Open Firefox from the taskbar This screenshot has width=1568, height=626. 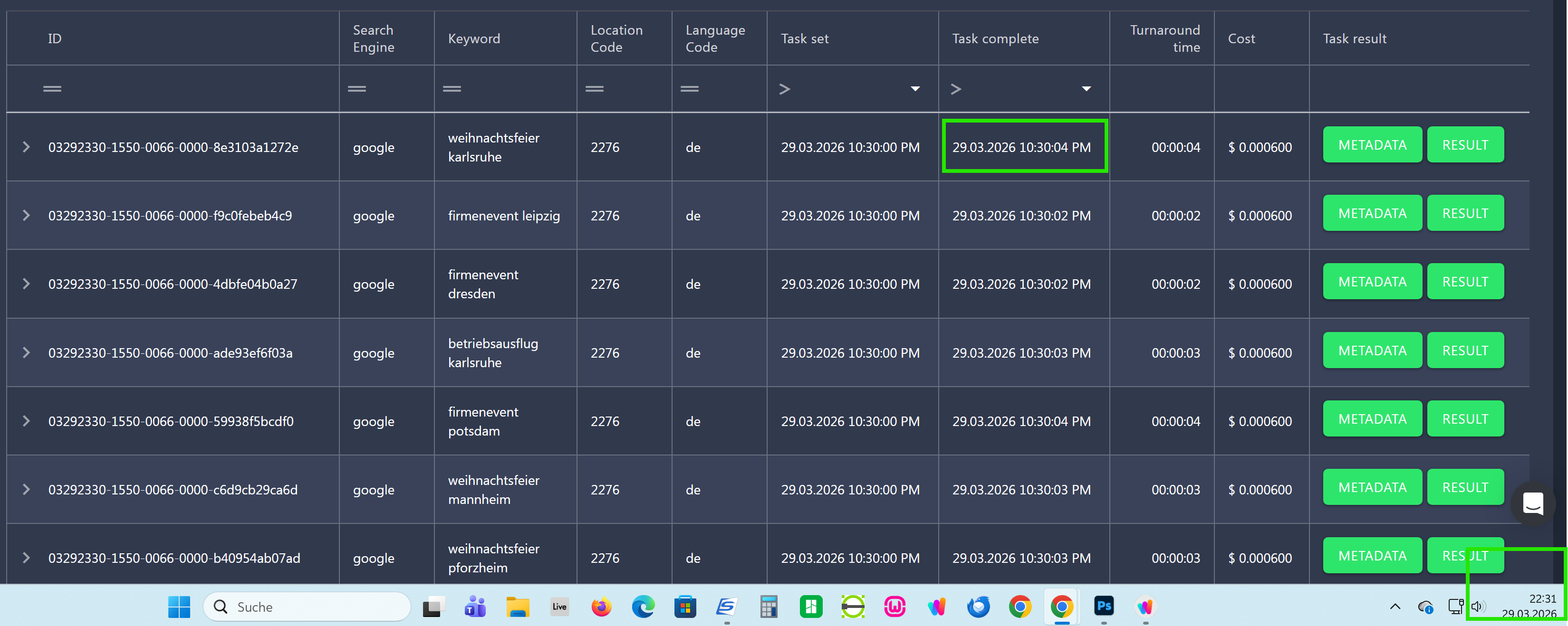pos(601,607)
